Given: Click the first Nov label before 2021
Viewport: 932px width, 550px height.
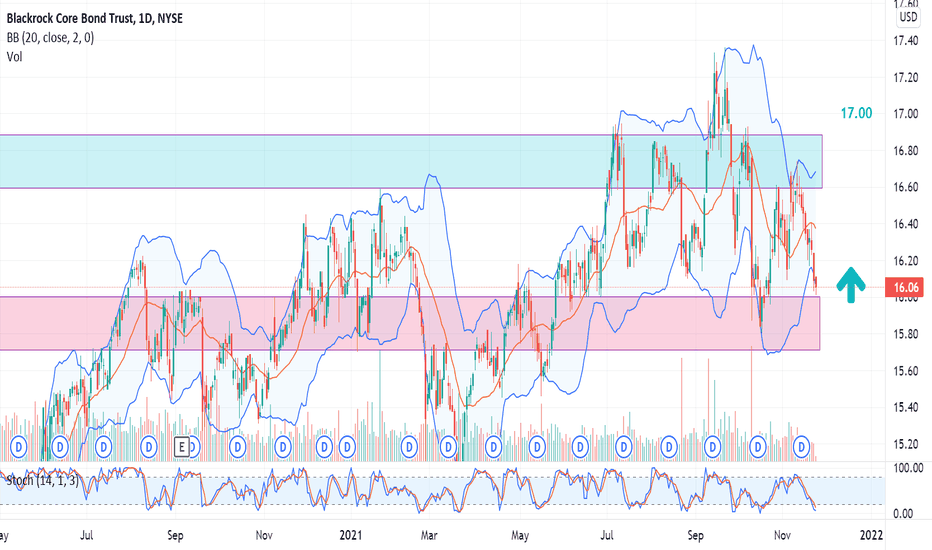Looking at the screenshot, I should pyautogui.click(x=264, y=535).
